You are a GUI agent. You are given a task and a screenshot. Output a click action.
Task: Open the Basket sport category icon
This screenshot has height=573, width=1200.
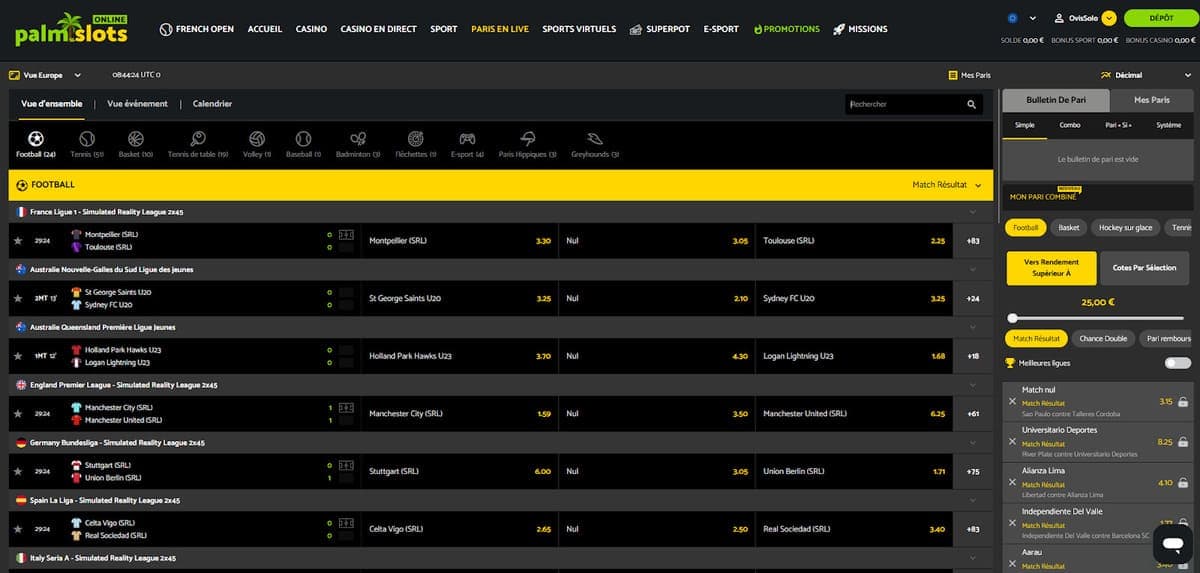tap(135, 139)
